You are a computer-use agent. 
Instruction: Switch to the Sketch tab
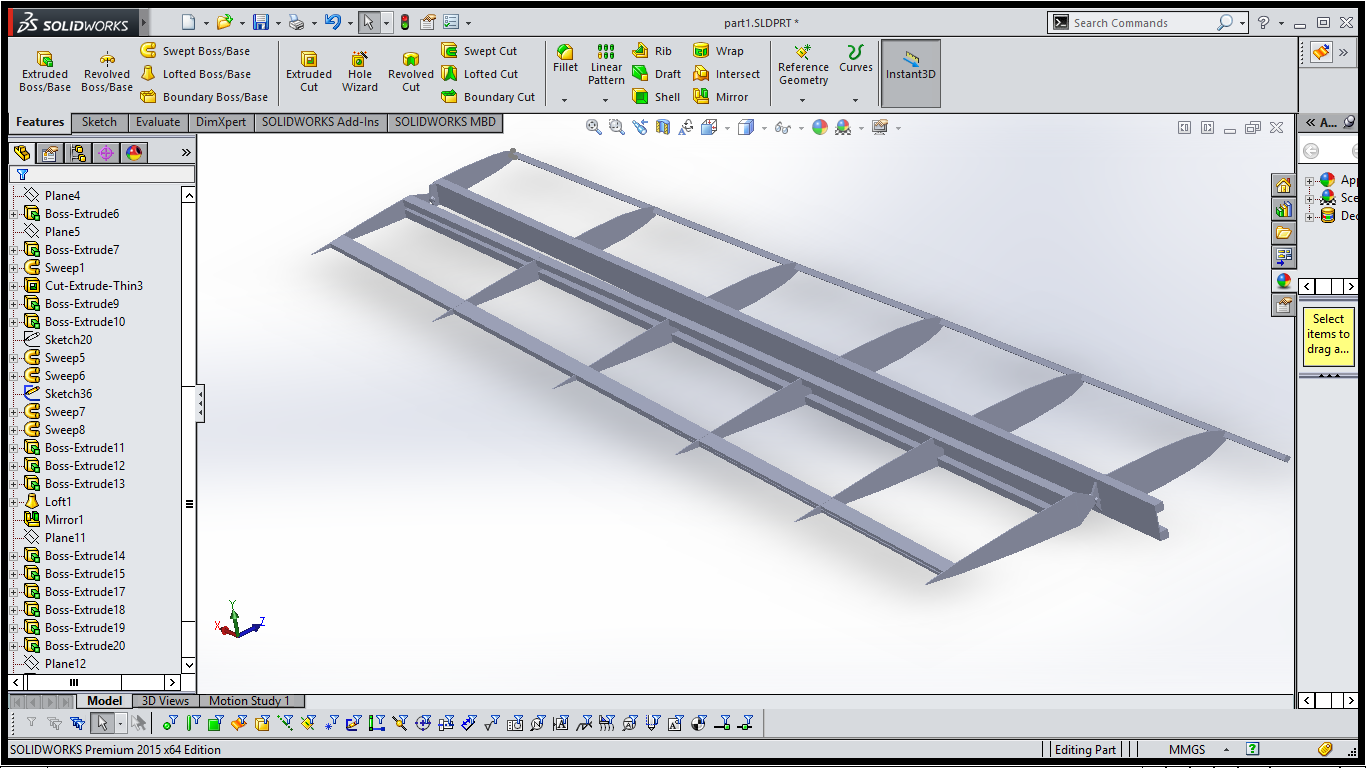point(99,122)
